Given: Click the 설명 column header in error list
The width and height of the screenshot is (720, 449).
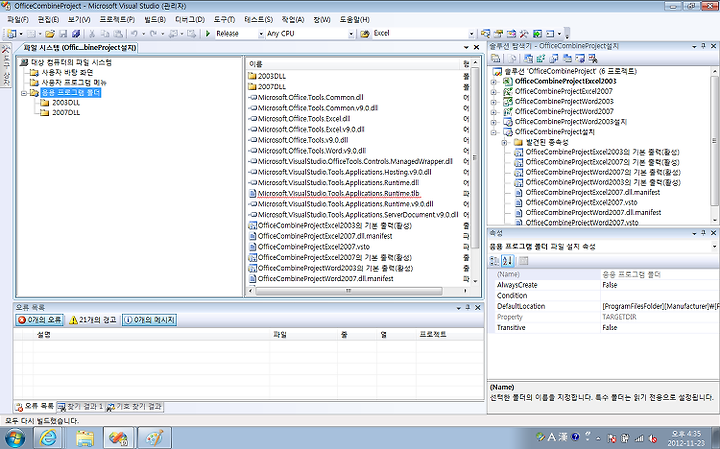Looking at the screenshot, I should 152,335.
